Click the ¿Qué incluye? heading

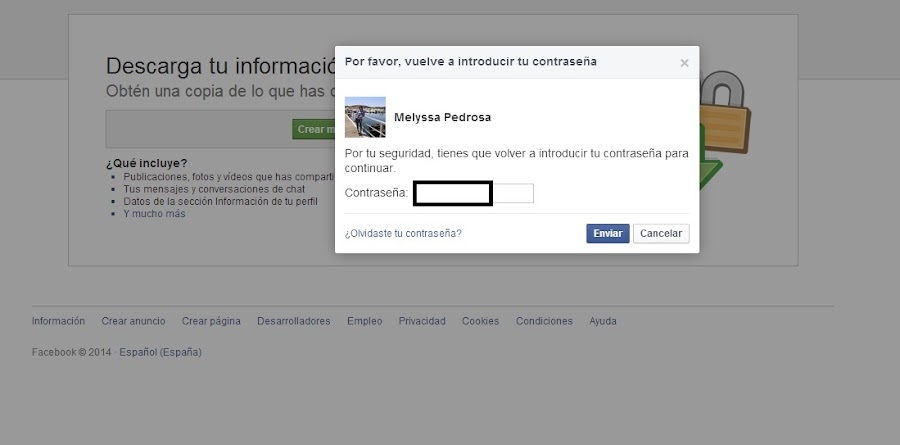(x=147, y=163)
